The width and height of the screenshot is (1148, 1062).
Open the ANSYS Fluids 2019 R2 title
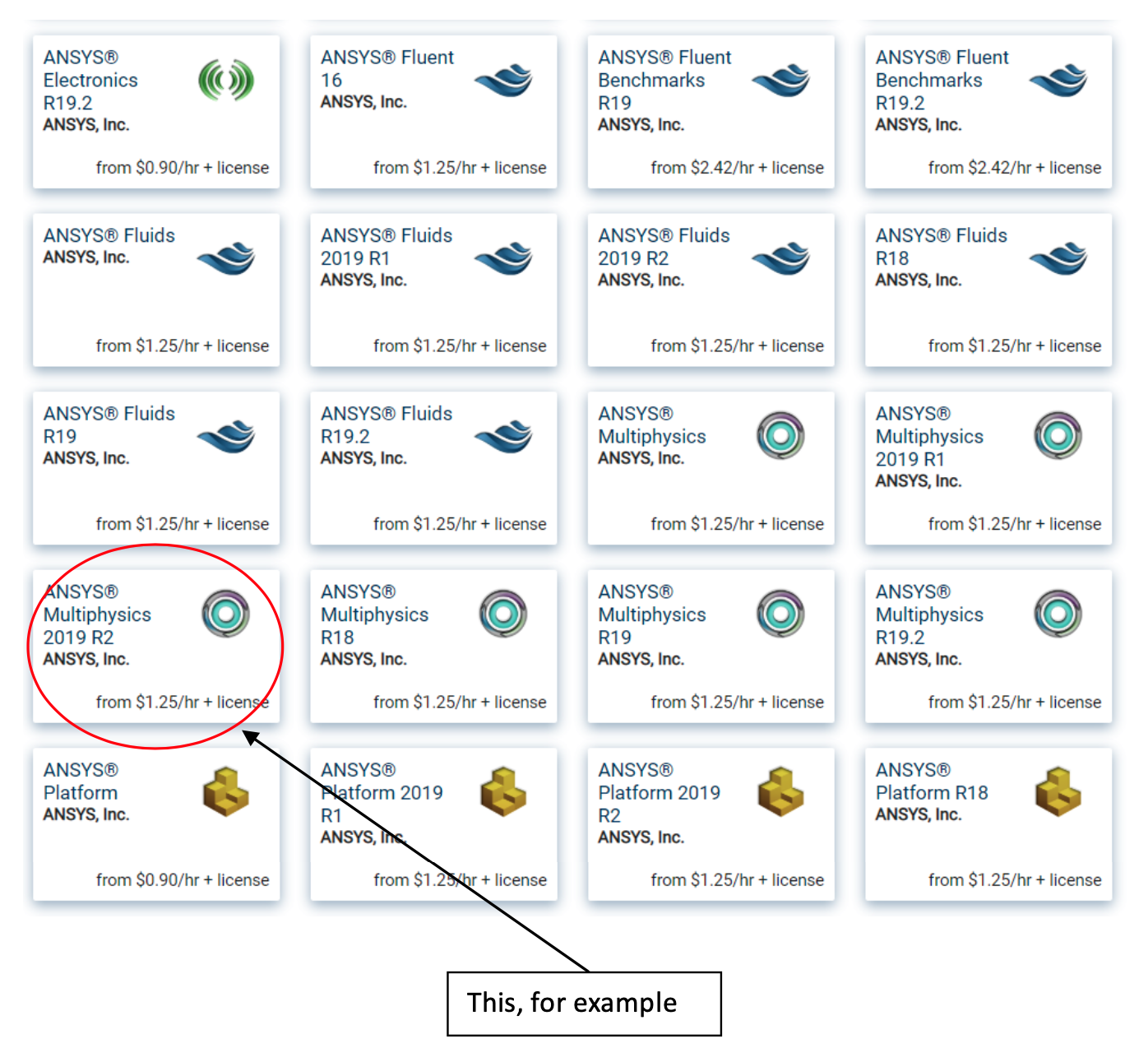tap(664, 247)
